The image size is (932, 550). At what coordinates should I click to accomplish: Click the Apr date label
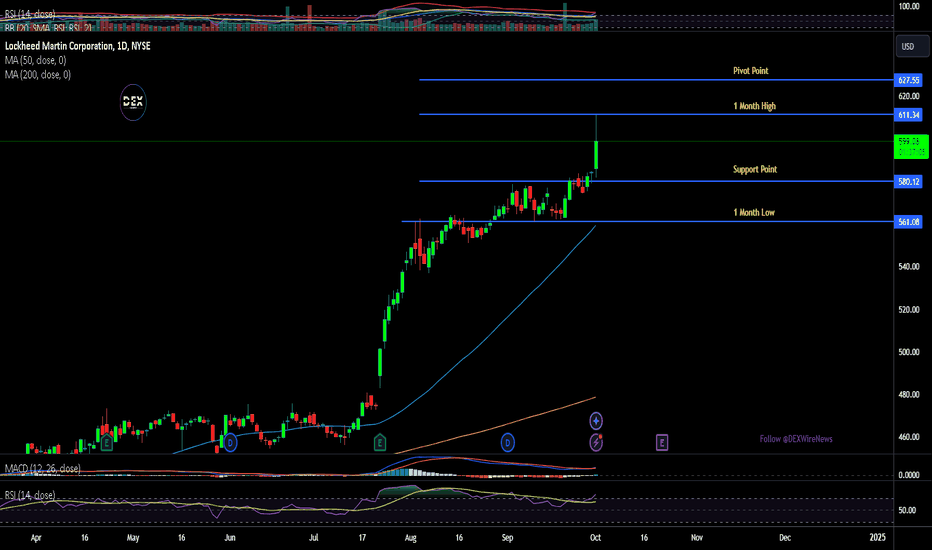[36, 538]
